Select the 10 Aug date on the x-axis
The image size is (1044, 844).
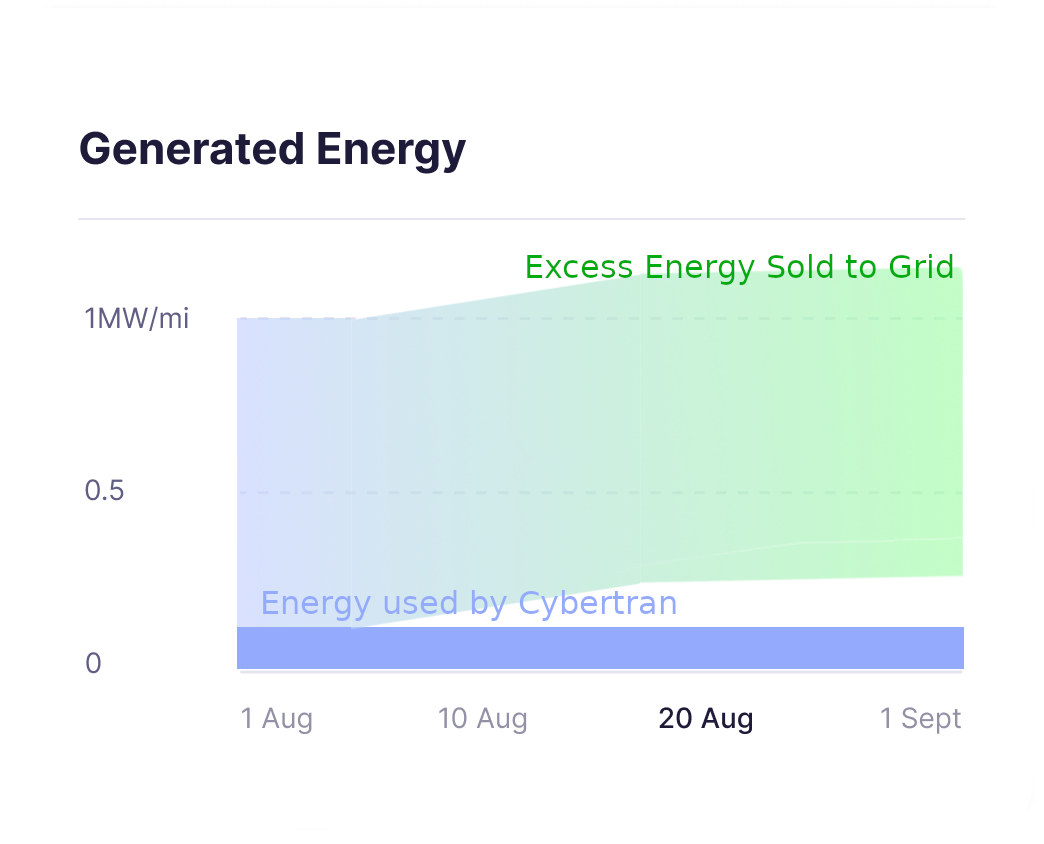tap(482, 718)
